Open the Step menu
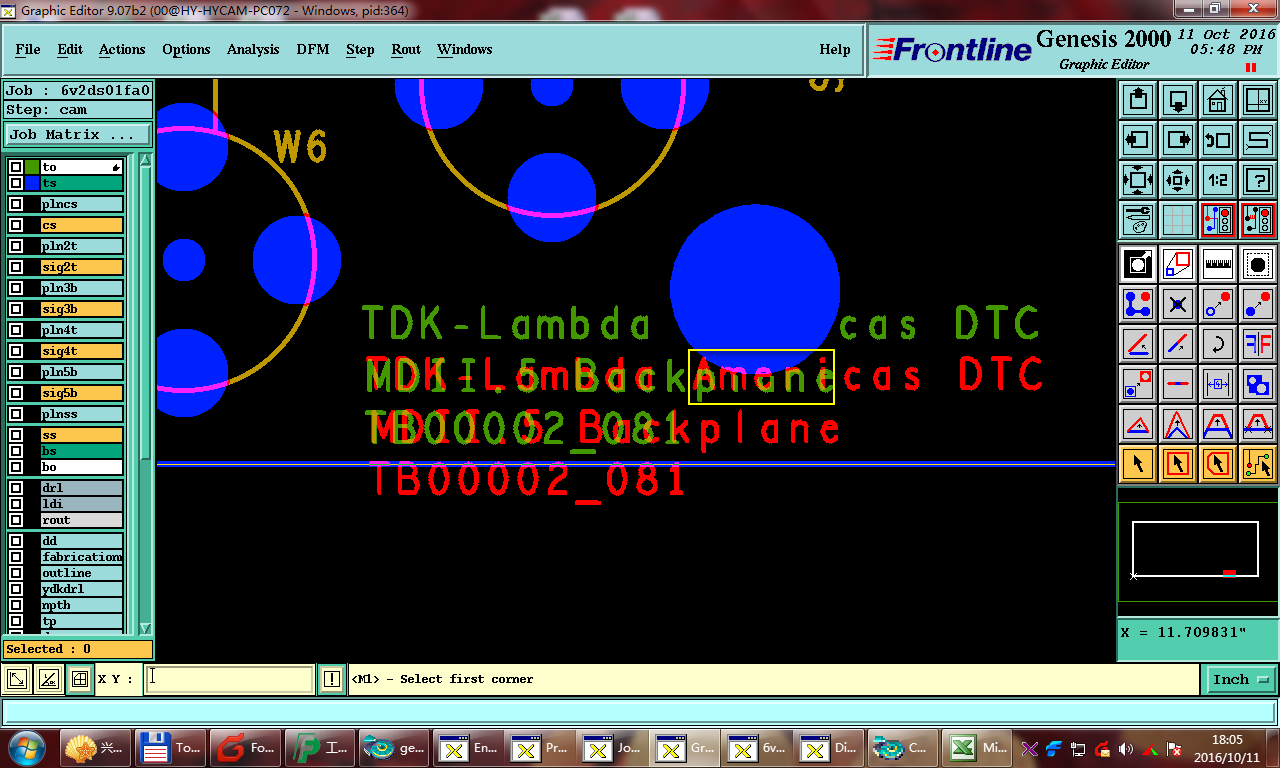 [360, 49]
